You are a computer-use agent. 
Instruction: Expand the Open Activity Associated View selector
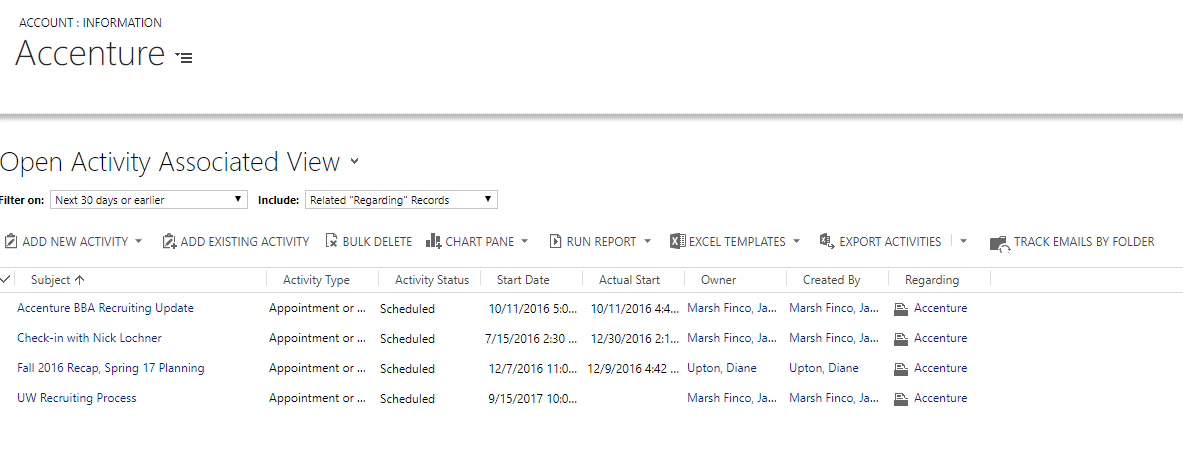[x=355, y=162]
